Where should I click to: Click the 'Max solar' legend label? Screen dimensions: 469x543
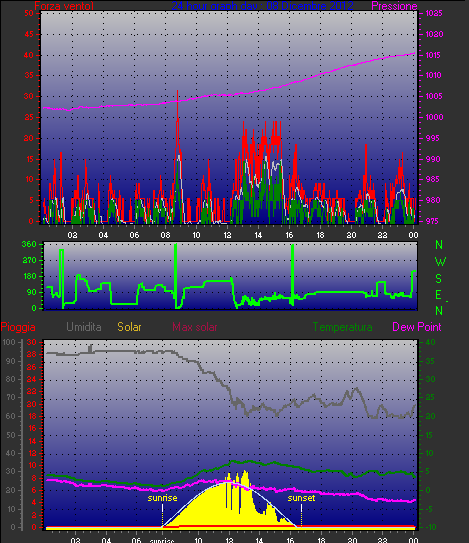195,327
